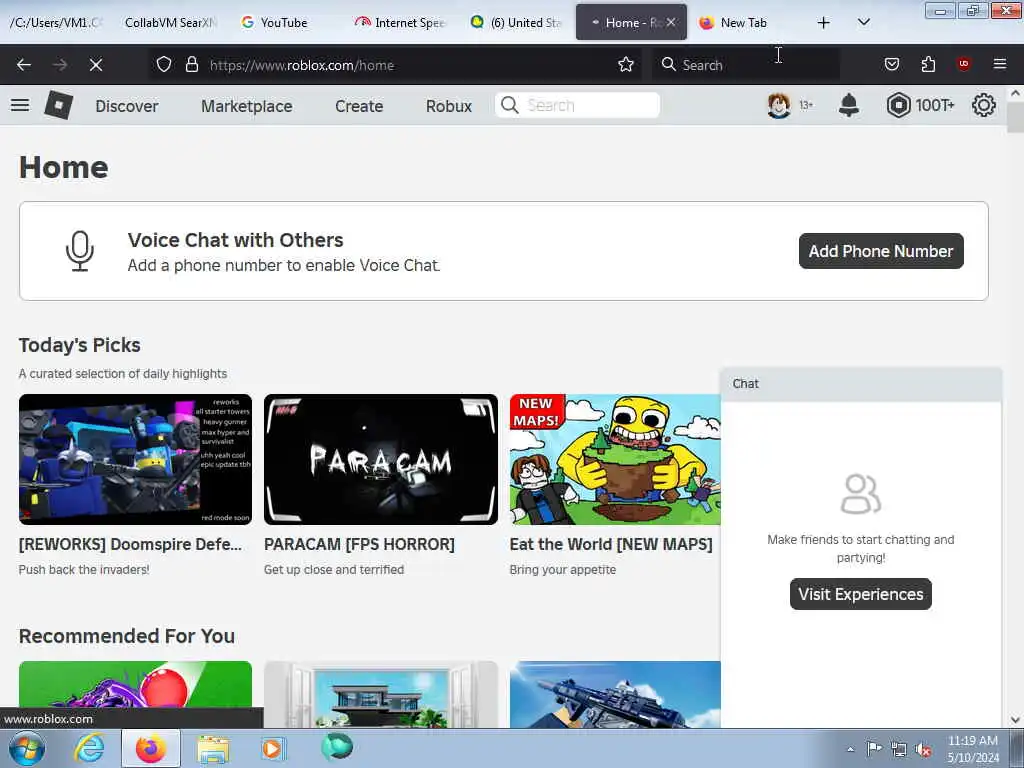Select the roblox.com address bar URL
The width and height of the screenshot is (1024, 768).
[x=302, y=65]
